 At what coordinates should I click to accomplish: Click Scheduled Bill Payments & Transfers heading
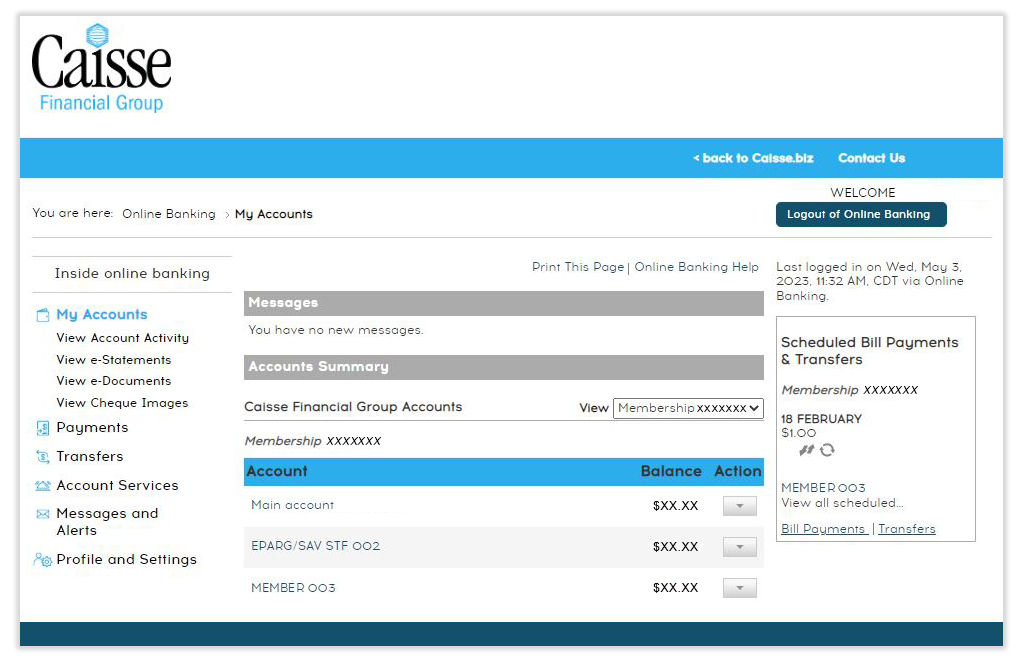tap(870, 351)
